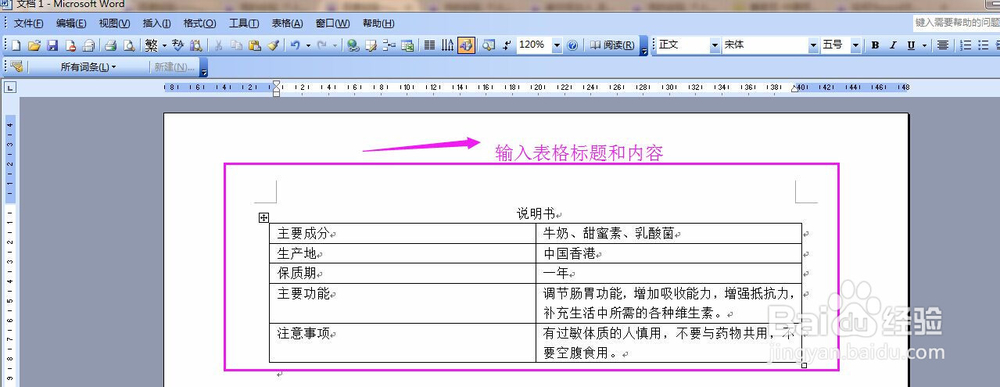Switch to reading layout 阅读(R)
Screen dimensions: 1000x387
612,45
